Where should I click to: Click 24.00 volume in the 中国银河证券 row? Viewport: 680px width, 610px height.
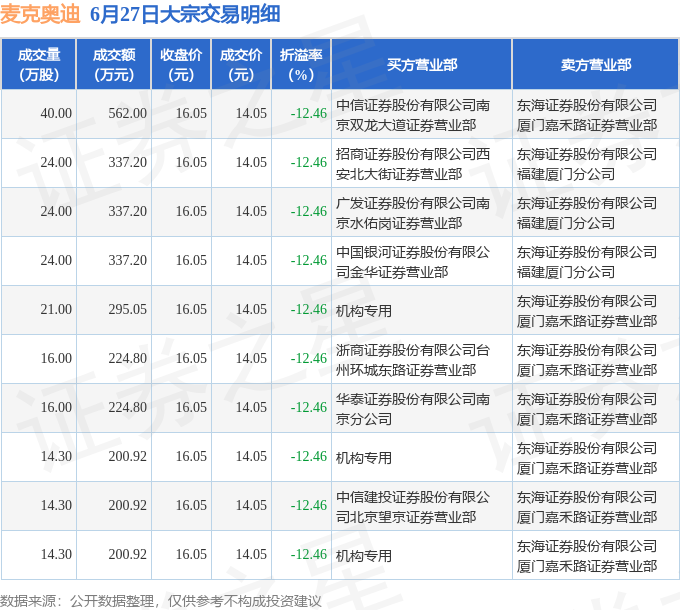[56, 261]
